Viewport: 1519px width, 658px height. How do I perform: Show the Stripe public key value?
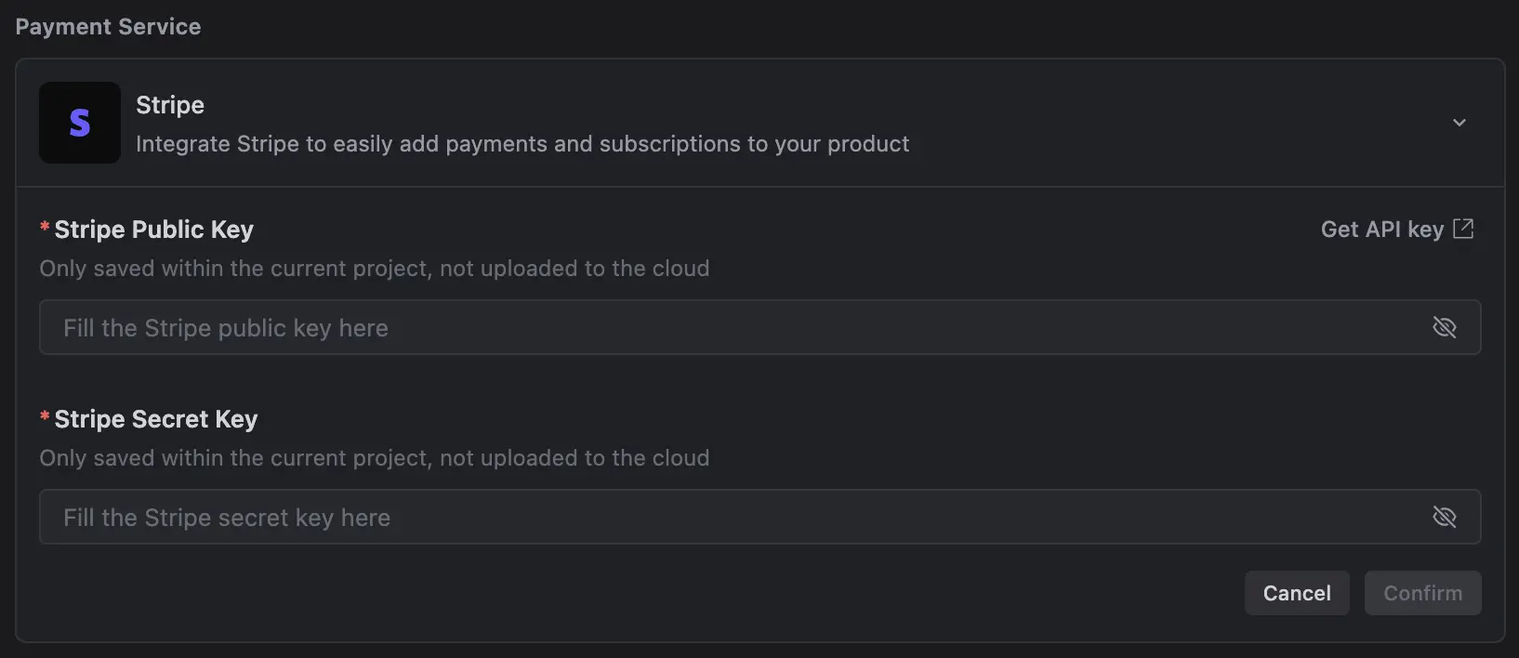click(1444, 327)
